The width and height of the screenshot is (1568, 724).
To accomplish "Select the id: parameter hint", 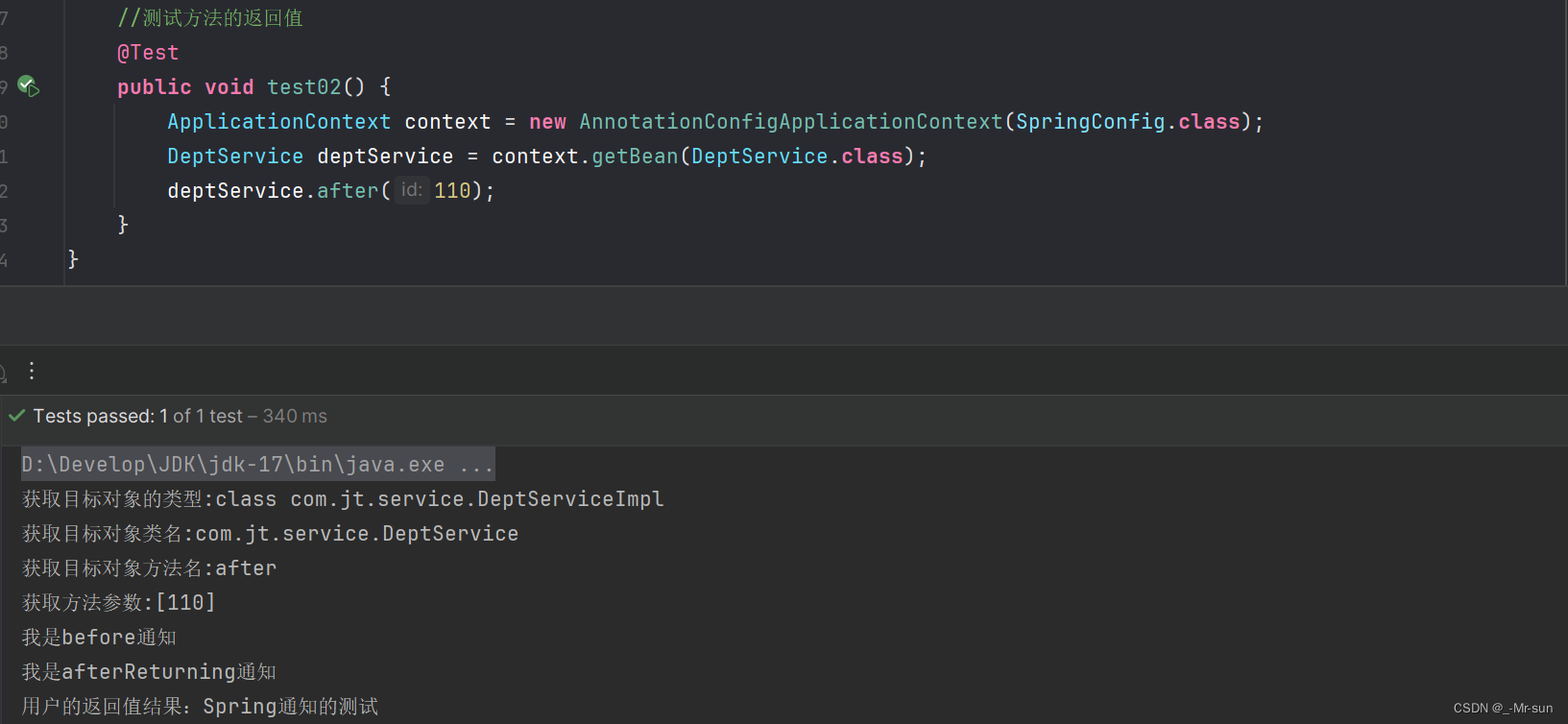I will (412, 190).
